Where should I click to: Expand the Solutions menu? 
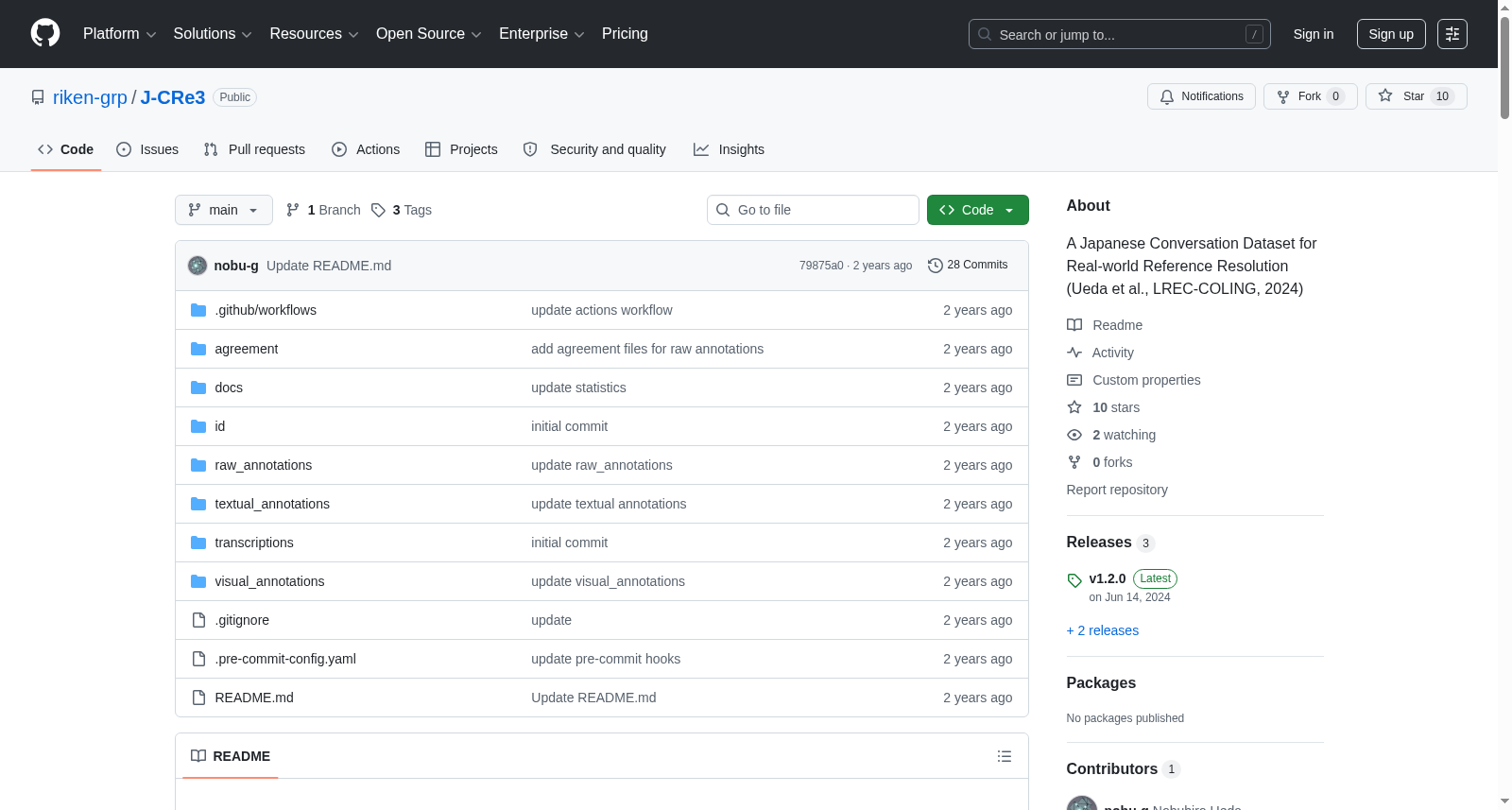(x=213, y=34)
